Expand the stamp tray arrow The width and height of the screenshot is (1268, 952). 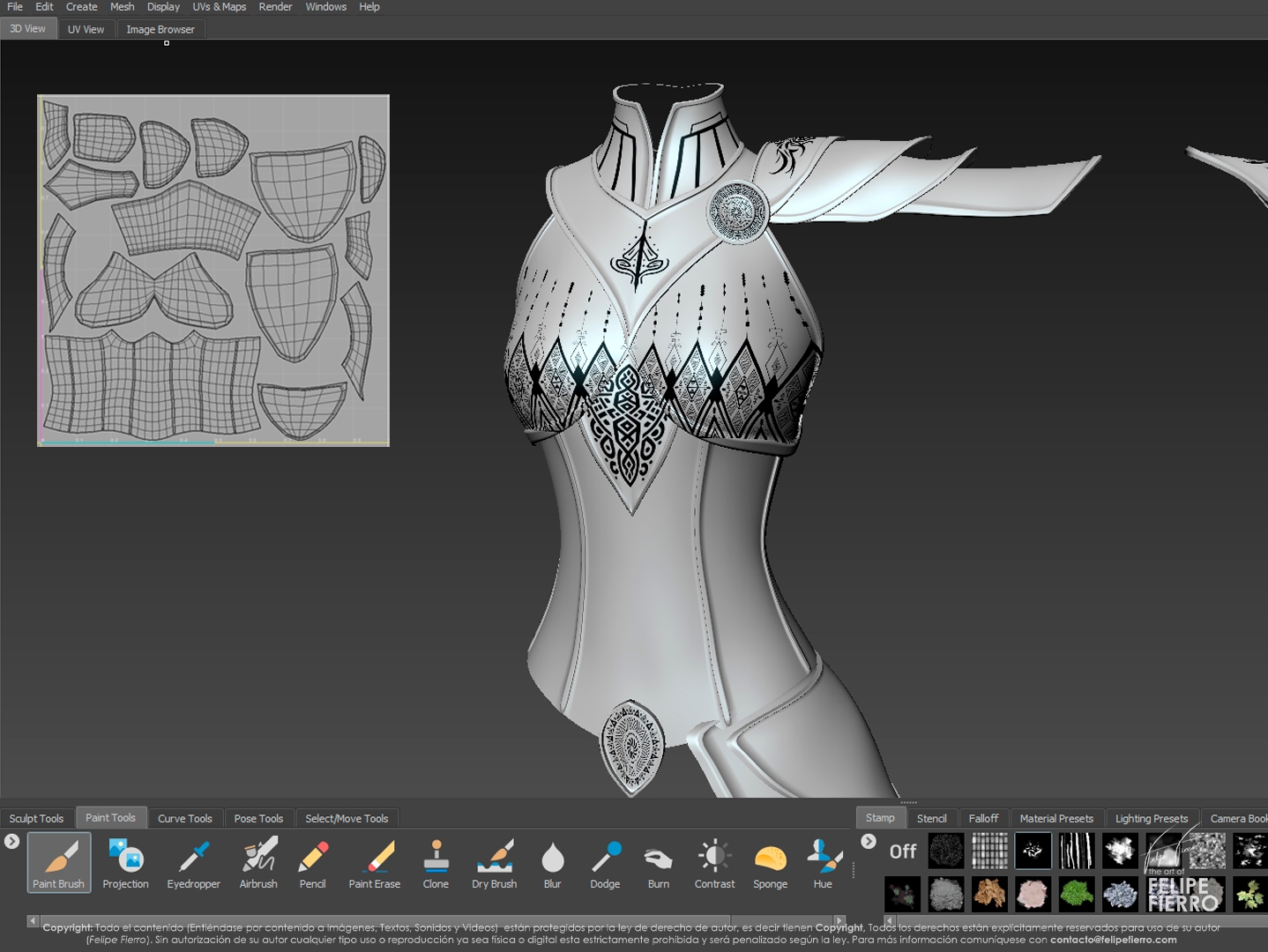[x=869, y=842]
